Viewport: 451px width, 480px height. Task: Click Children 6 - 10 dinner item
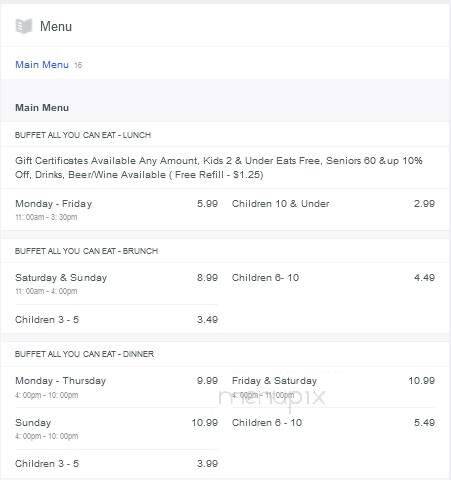pyautogui.click(x=333, y=423)
